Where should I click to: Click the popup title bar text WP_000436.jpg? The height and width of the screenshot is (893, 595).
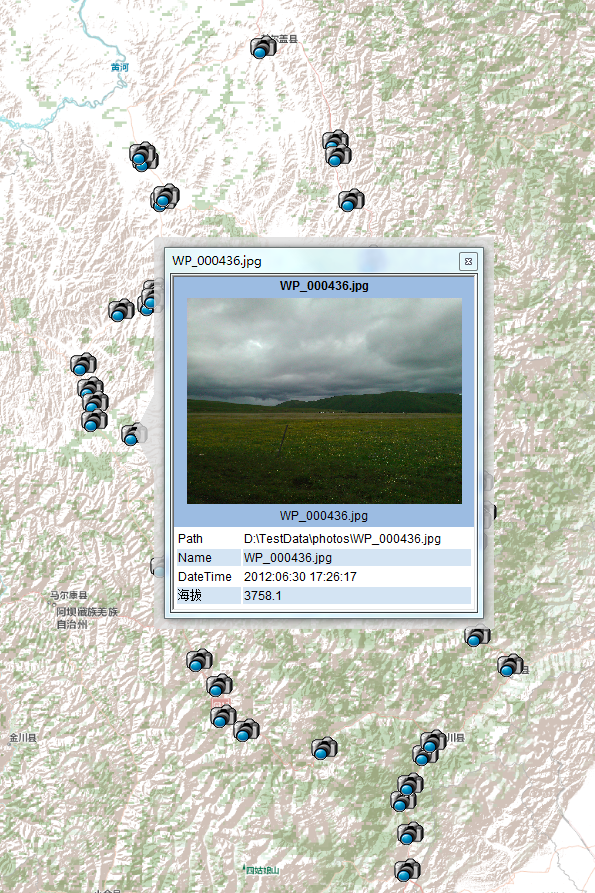point(217,261)
